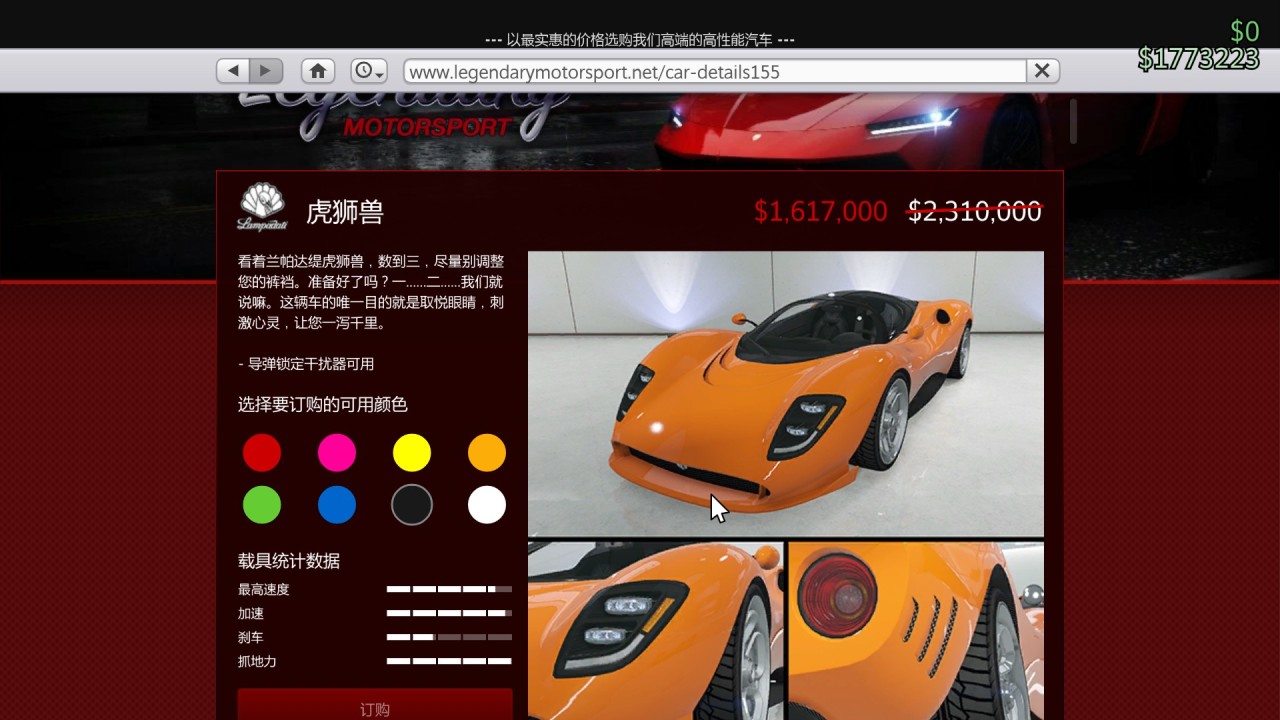Click the page title text above address bar
Screen dimensions: 1280x720
(640, 40)
